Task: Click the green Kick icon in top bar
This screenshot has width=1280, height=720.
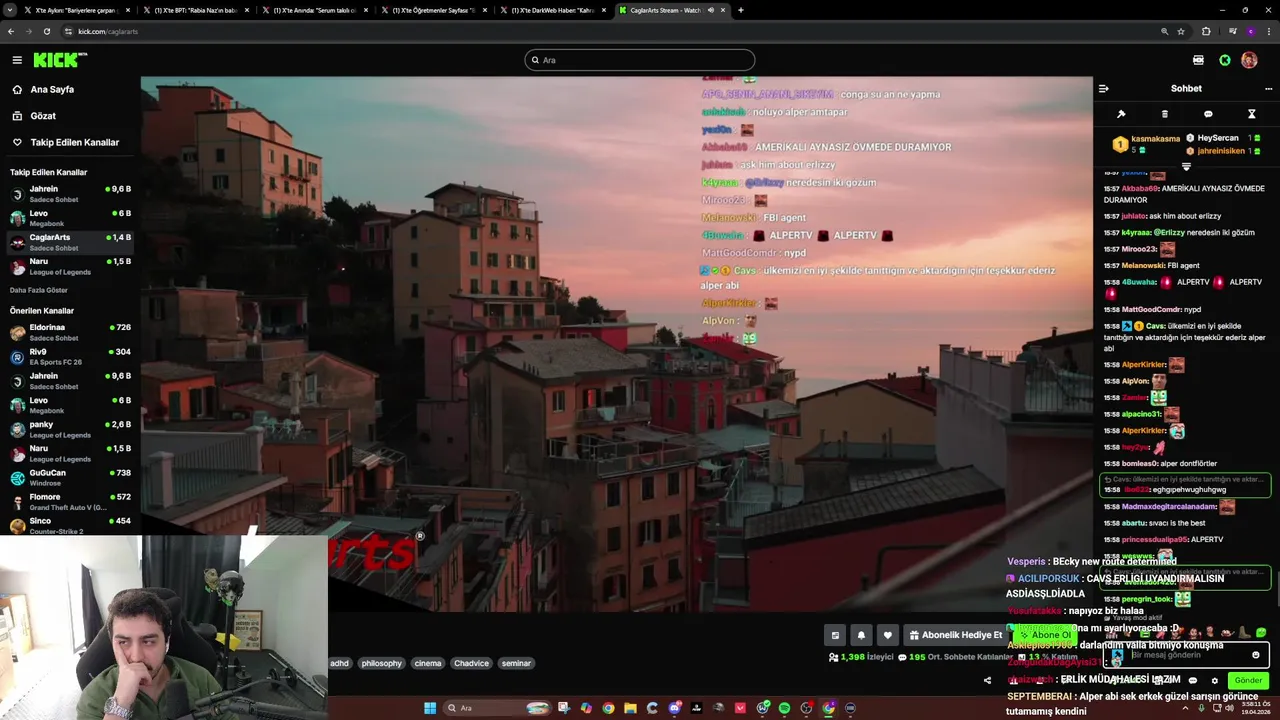Action: (x=1225, y=60)
